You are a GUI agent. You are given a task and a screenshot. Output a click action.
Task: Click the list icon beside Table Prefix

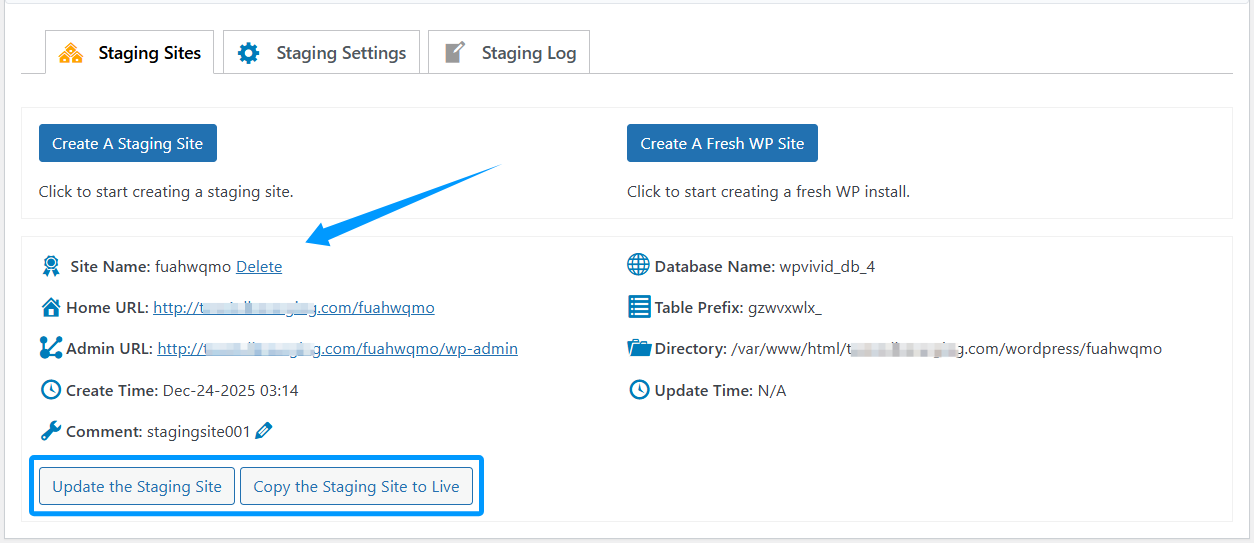(x=638, y=306)
